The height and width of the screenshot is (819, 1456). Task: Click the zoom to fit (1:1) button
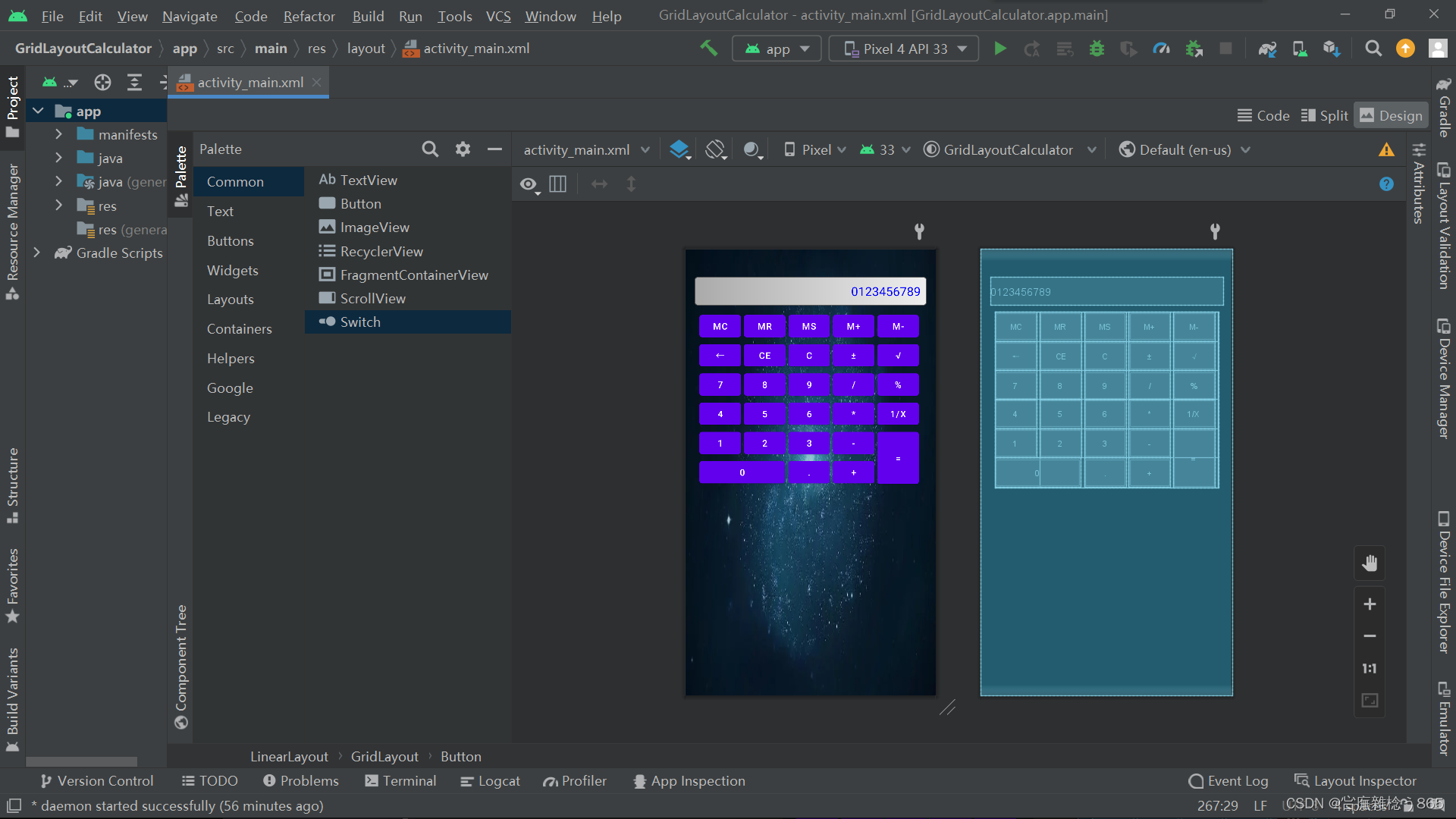click(1370, 668)
